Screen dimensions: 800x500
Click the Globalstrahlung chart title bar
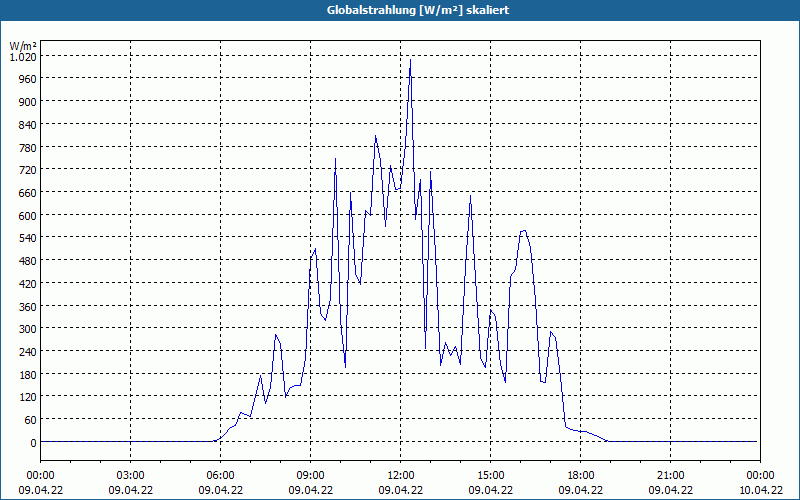[x=400, y=10]
